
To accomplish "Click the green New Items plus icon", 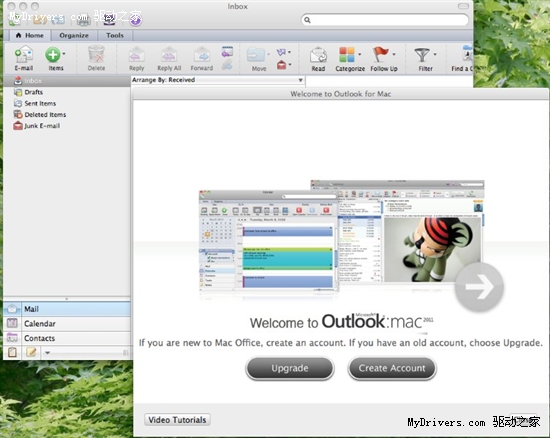I will click(53, 55).
